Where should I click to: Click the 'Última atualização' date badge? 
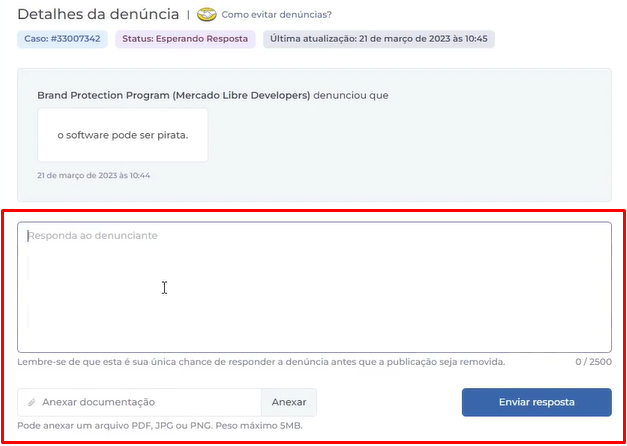379,39
